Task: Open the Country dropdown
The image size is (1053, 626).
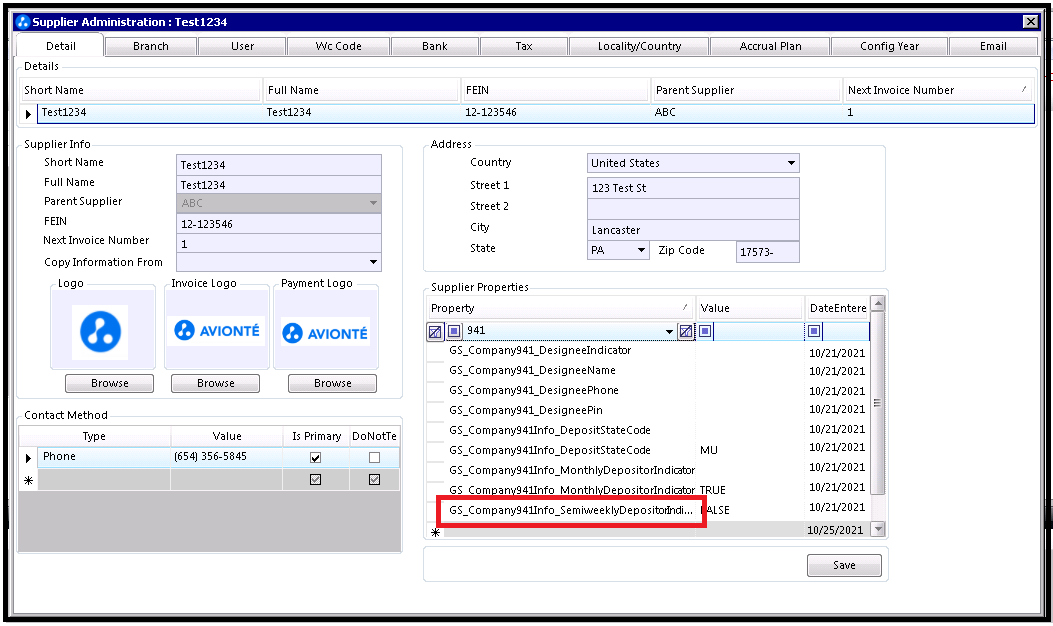Action: 791,163
